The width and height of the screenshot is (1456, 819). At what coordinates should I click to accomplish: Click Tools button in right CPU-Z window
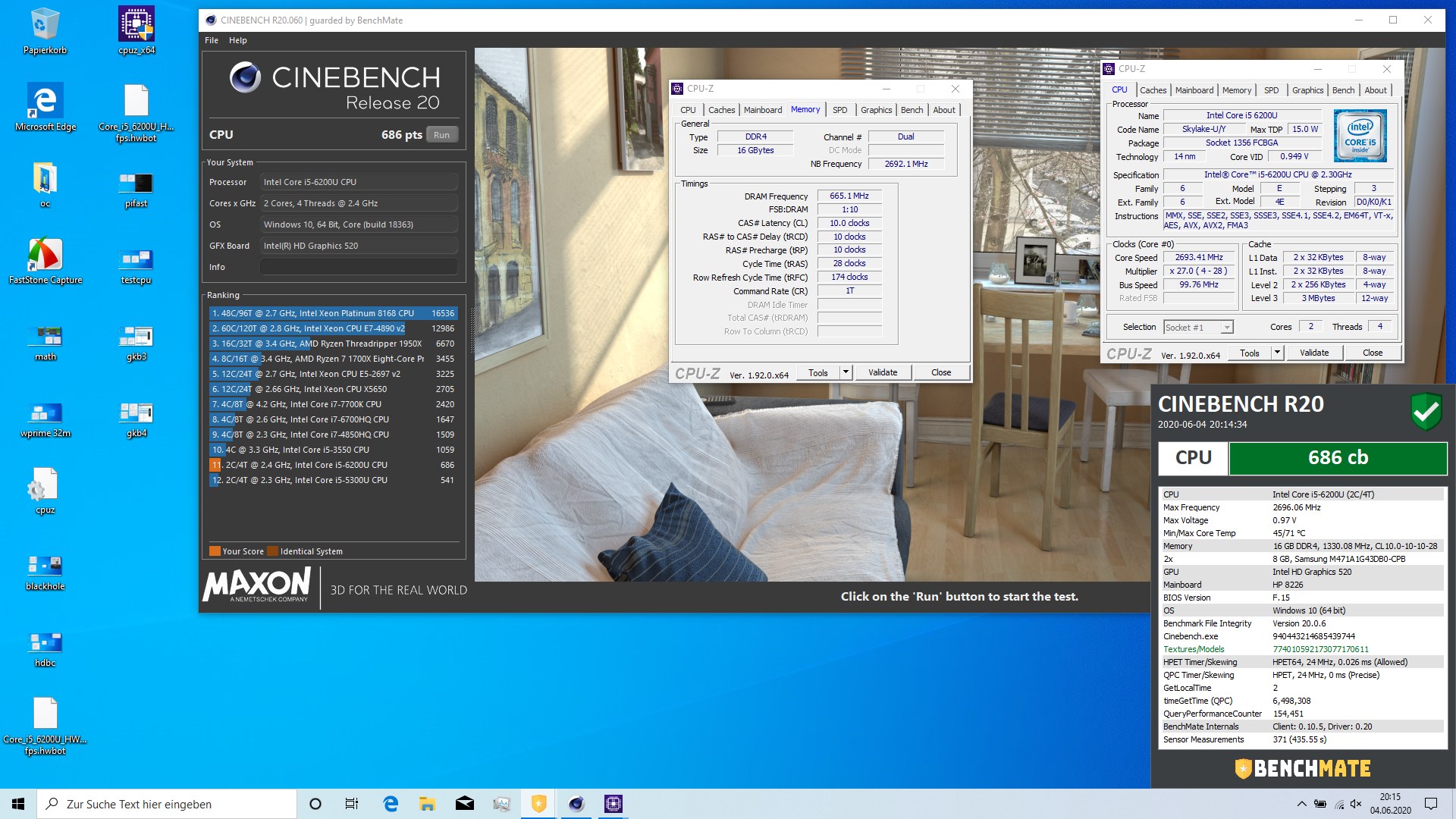[x=1249, y=353]
